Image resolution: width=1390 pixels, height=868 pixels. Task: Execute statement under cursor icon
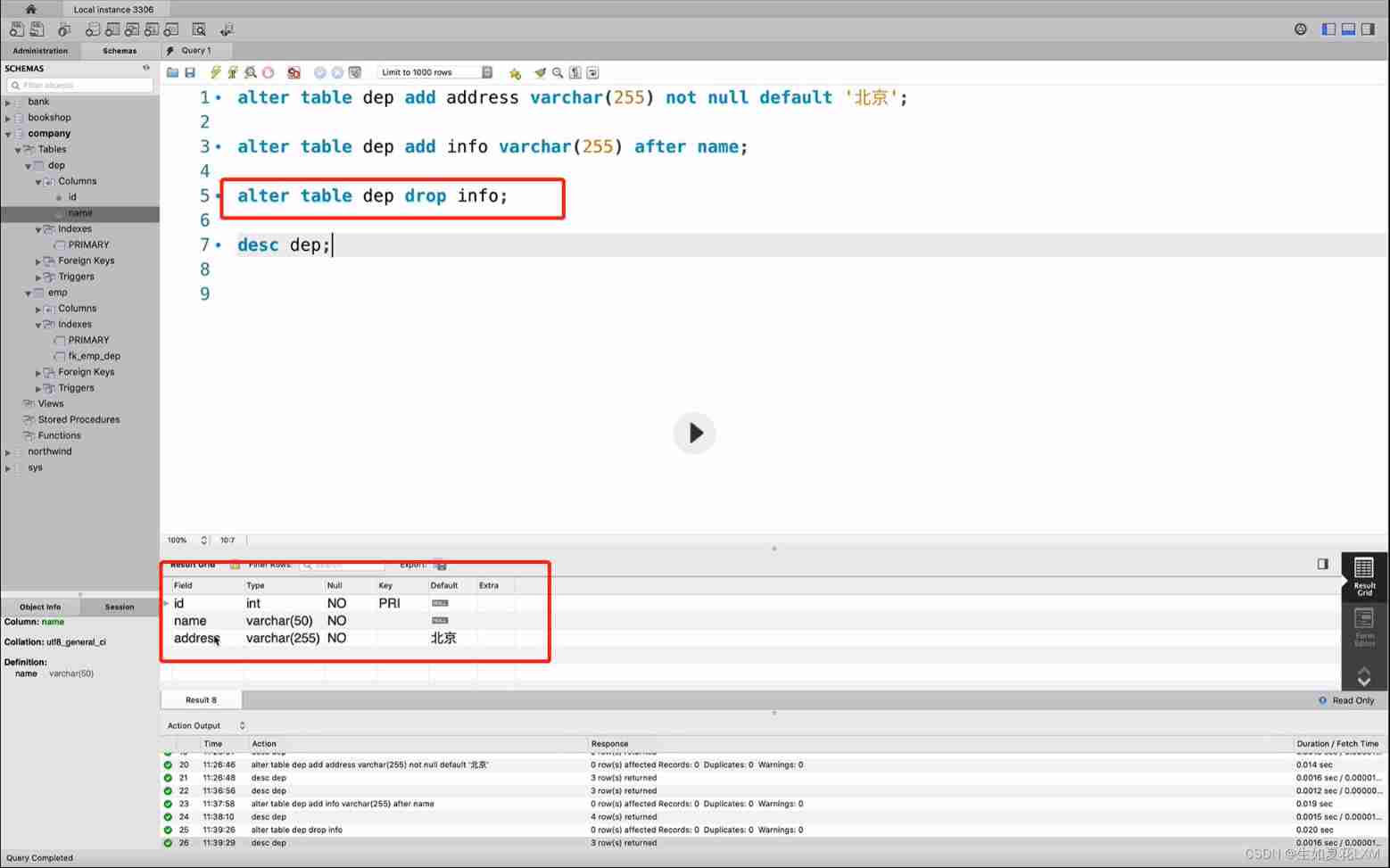coord(233,72)
